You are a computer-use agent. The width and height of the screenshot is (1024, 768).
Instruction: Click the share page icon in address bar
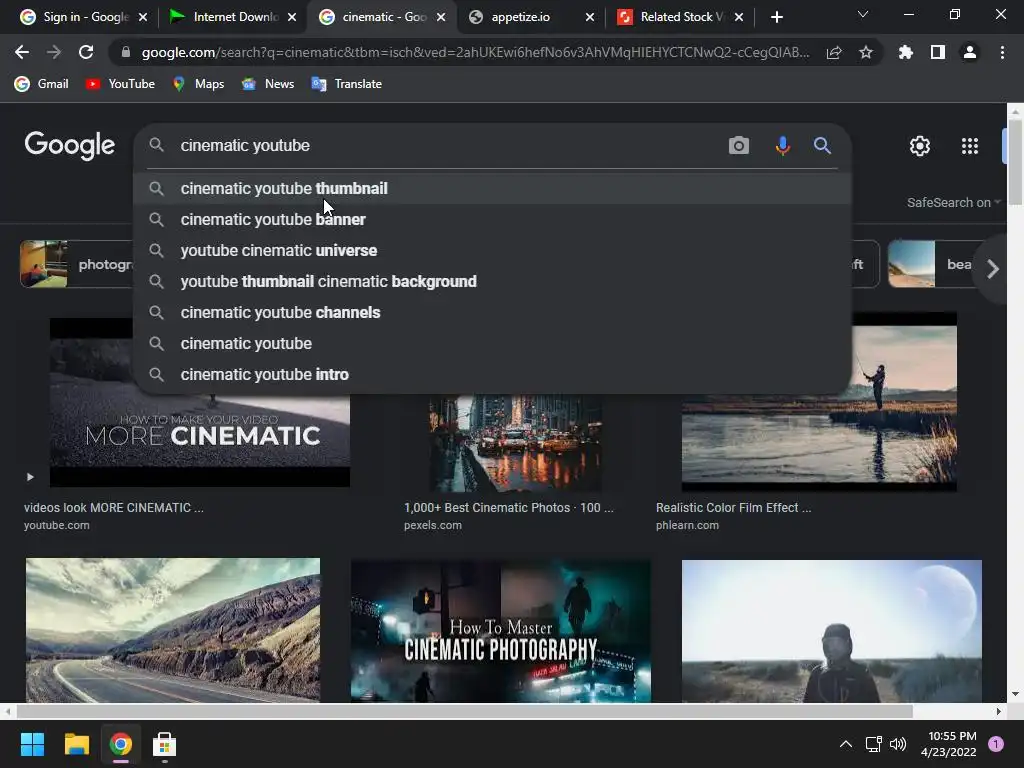(x=834, y=53)
